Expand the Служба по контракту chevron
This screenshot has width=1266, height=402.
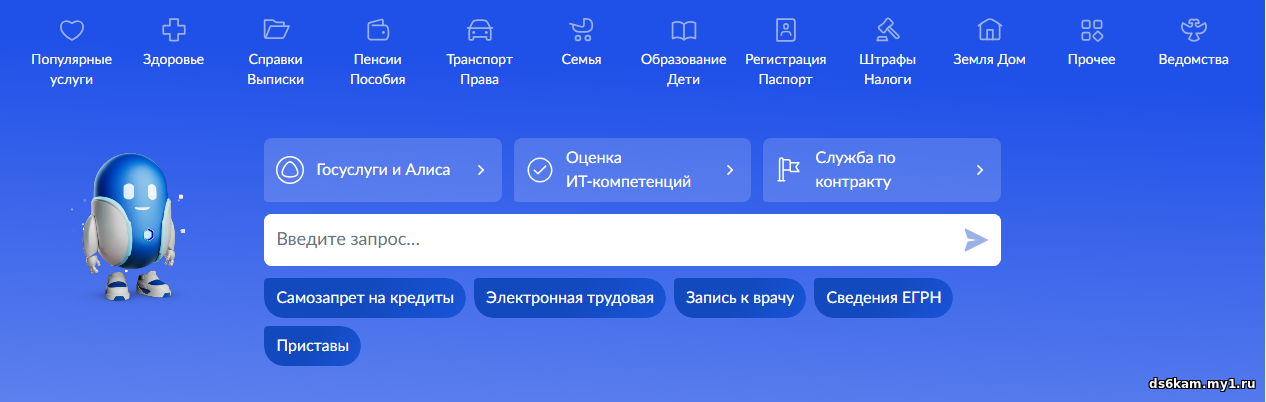980,170
